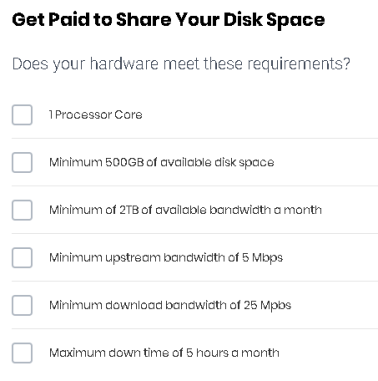Tick the Minimum 500GB disk space checkbox
The image size is (378, 381).
(x=22, y=162)
